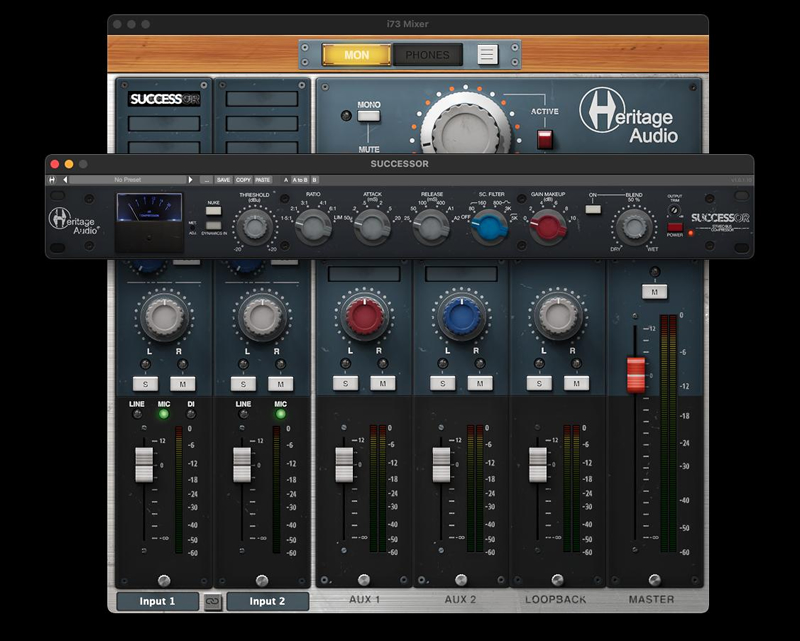Toggle the MONO switch on the monitor section
This screenshot has width=800, height=641.
coord(368,116)
